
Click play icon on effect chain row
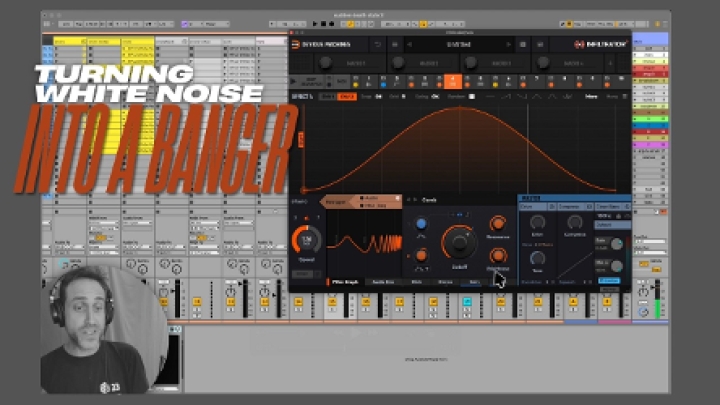(293, 81)
